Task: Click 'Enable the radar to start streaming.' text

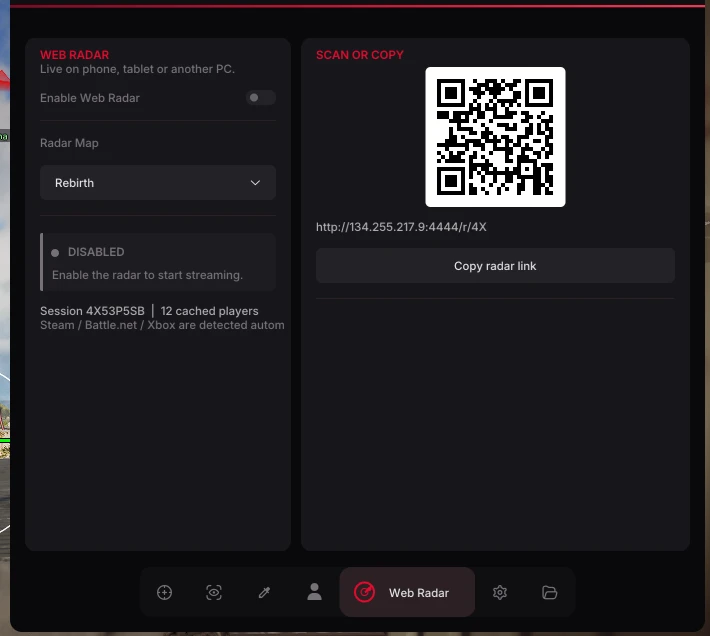Action: [147, 275]
